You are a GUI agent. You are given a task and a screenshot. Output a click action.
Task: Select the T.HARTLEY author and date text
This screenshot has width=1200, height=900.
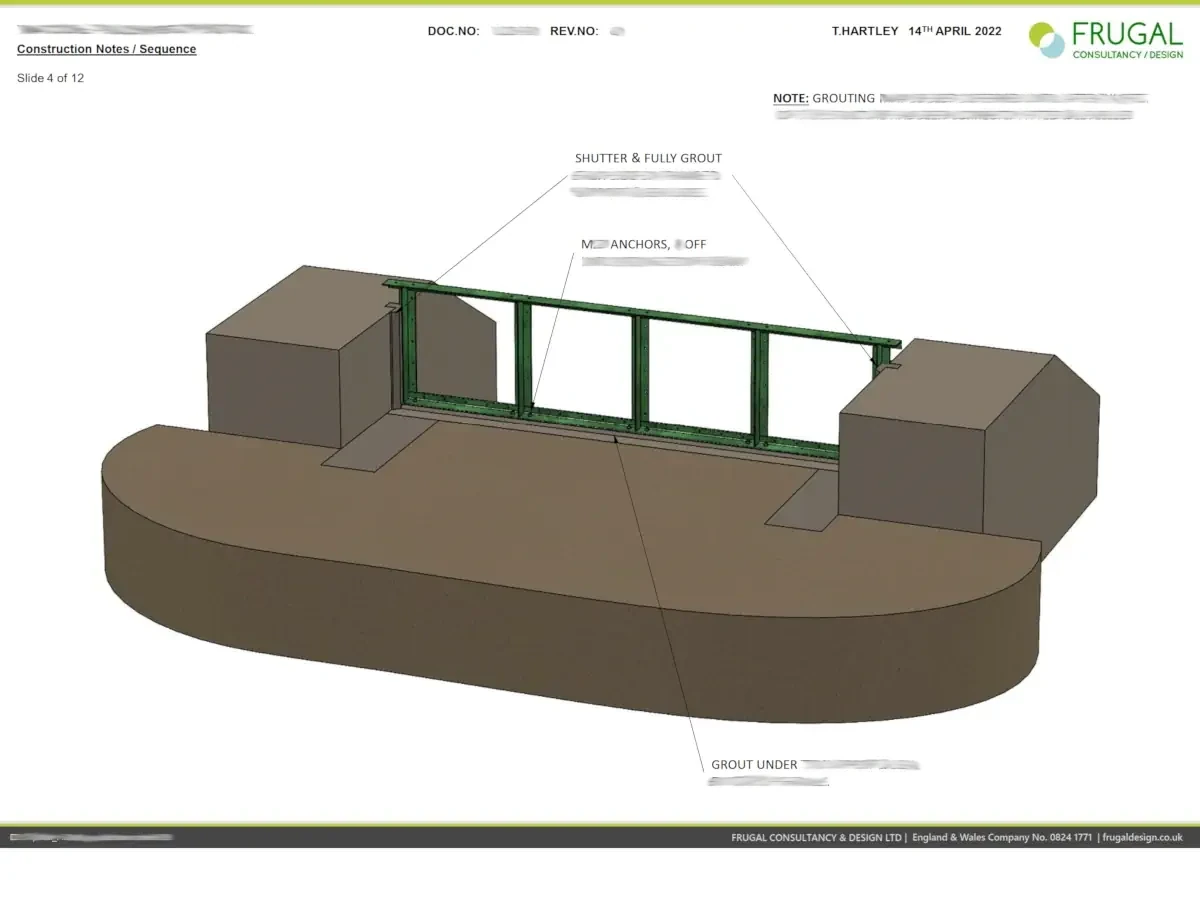(x=916, y=31)
